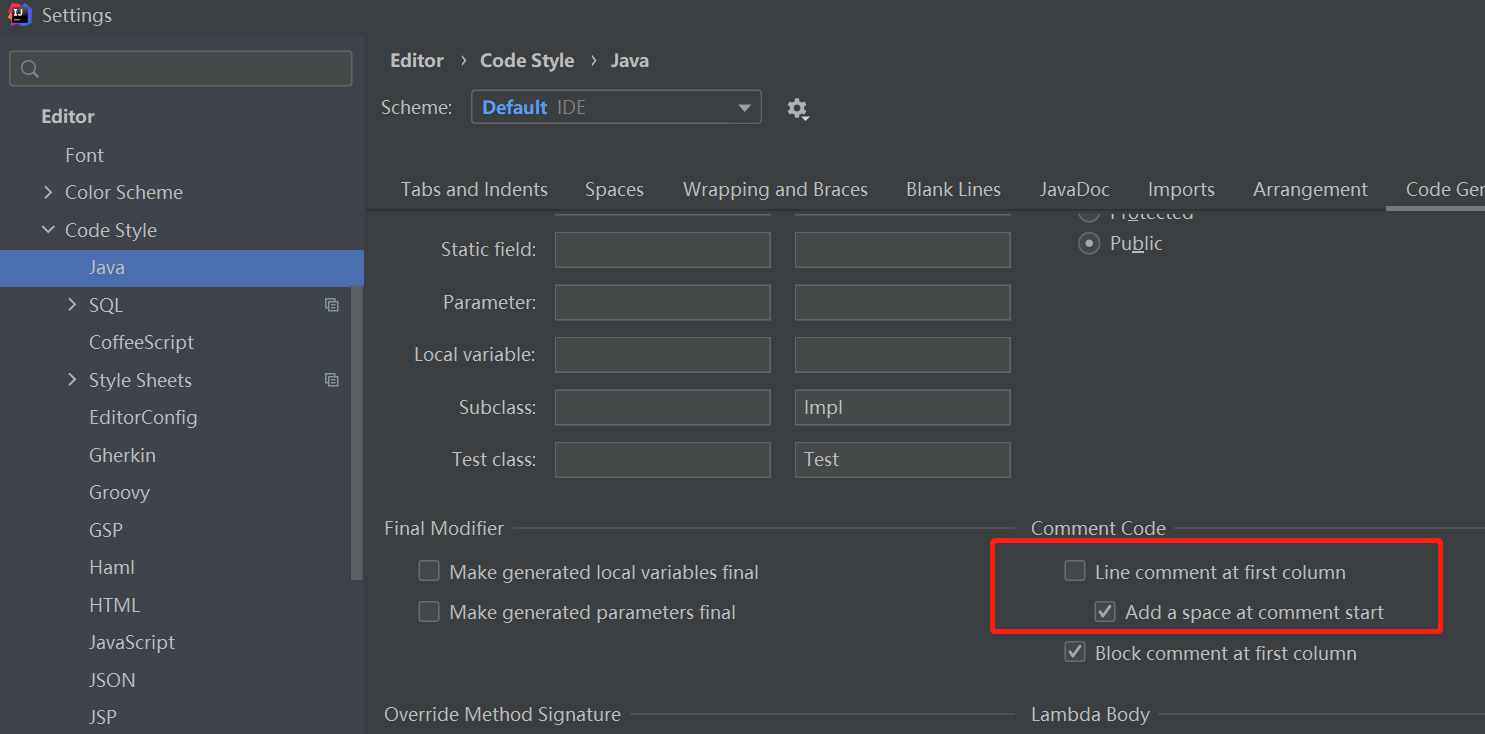Click the Parameter prefix input
Viewport: 1485px width, 734px height.
[663, 302]
